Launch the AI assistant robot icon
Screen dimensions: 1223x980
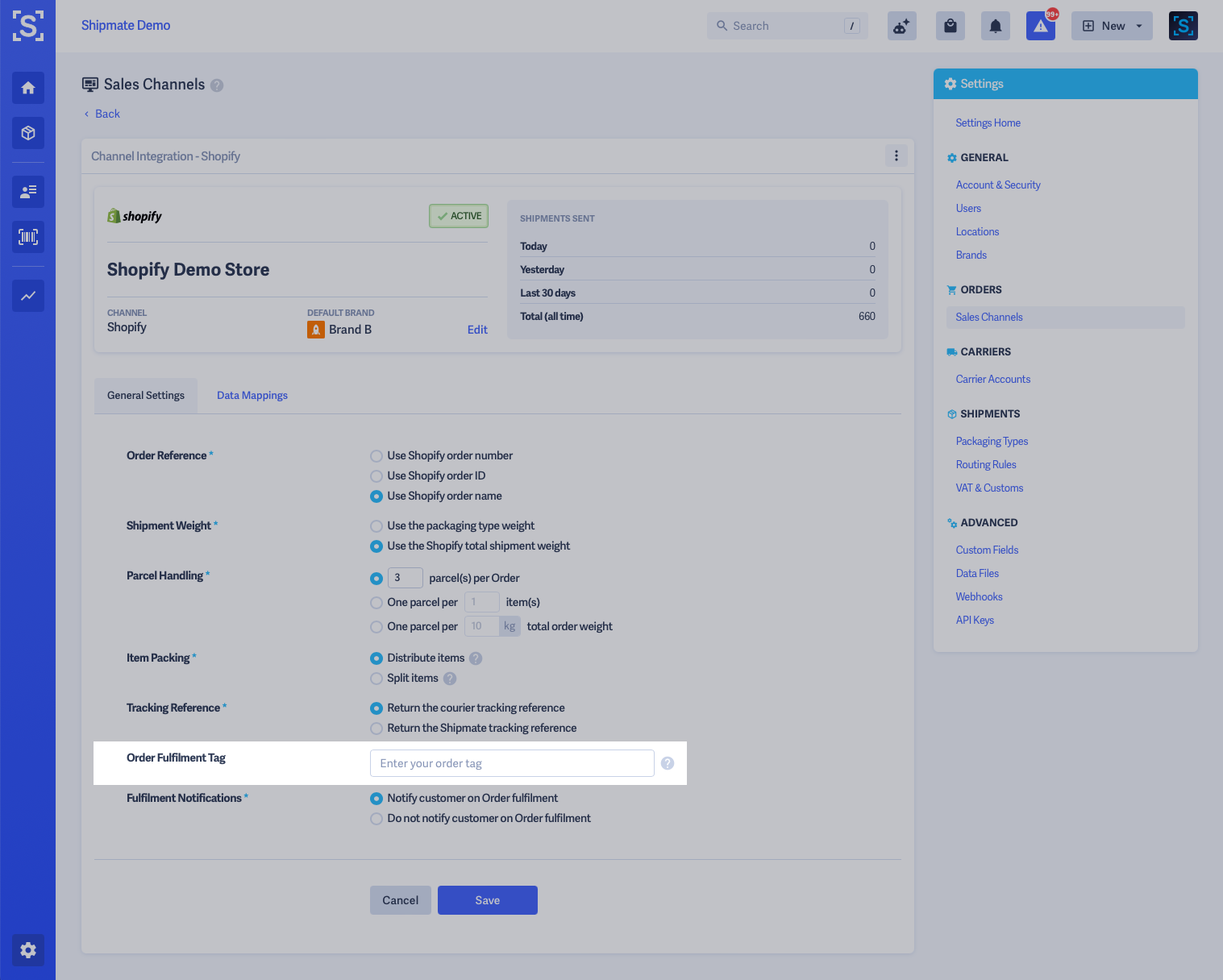click(901, 25)
